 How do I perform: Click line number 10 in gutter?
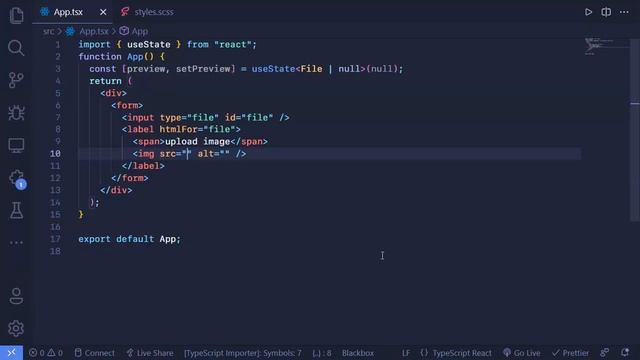pyautogui.click(x=55, y=153)
